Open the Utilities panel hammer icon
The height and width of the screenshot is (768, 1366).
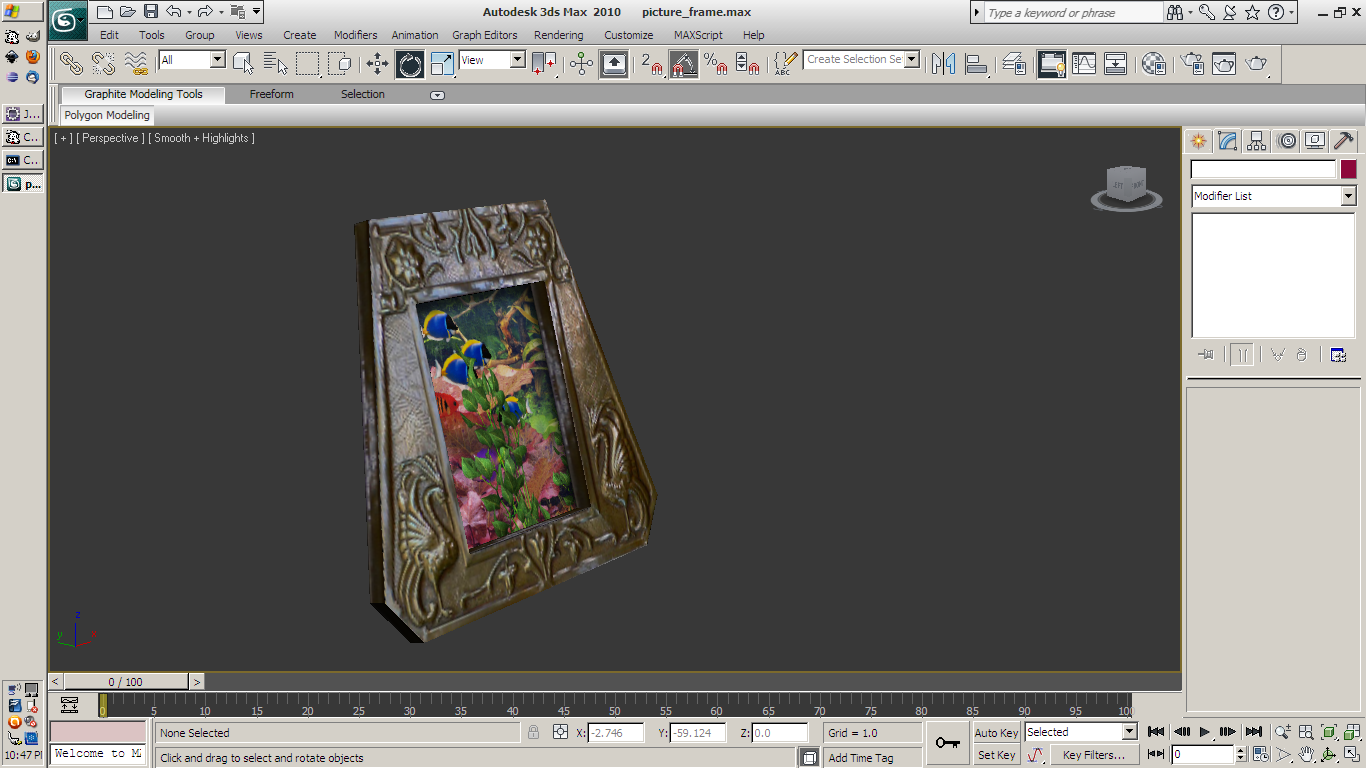(x=1344, y=141)
